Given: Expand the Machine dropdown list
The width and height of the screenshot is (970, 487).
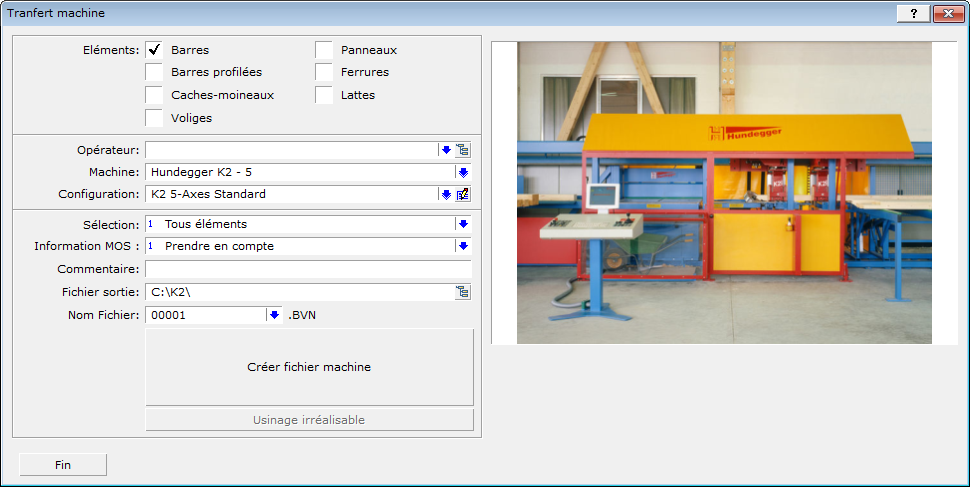Looking at the screenshot, I should click(x=463, y=172).
